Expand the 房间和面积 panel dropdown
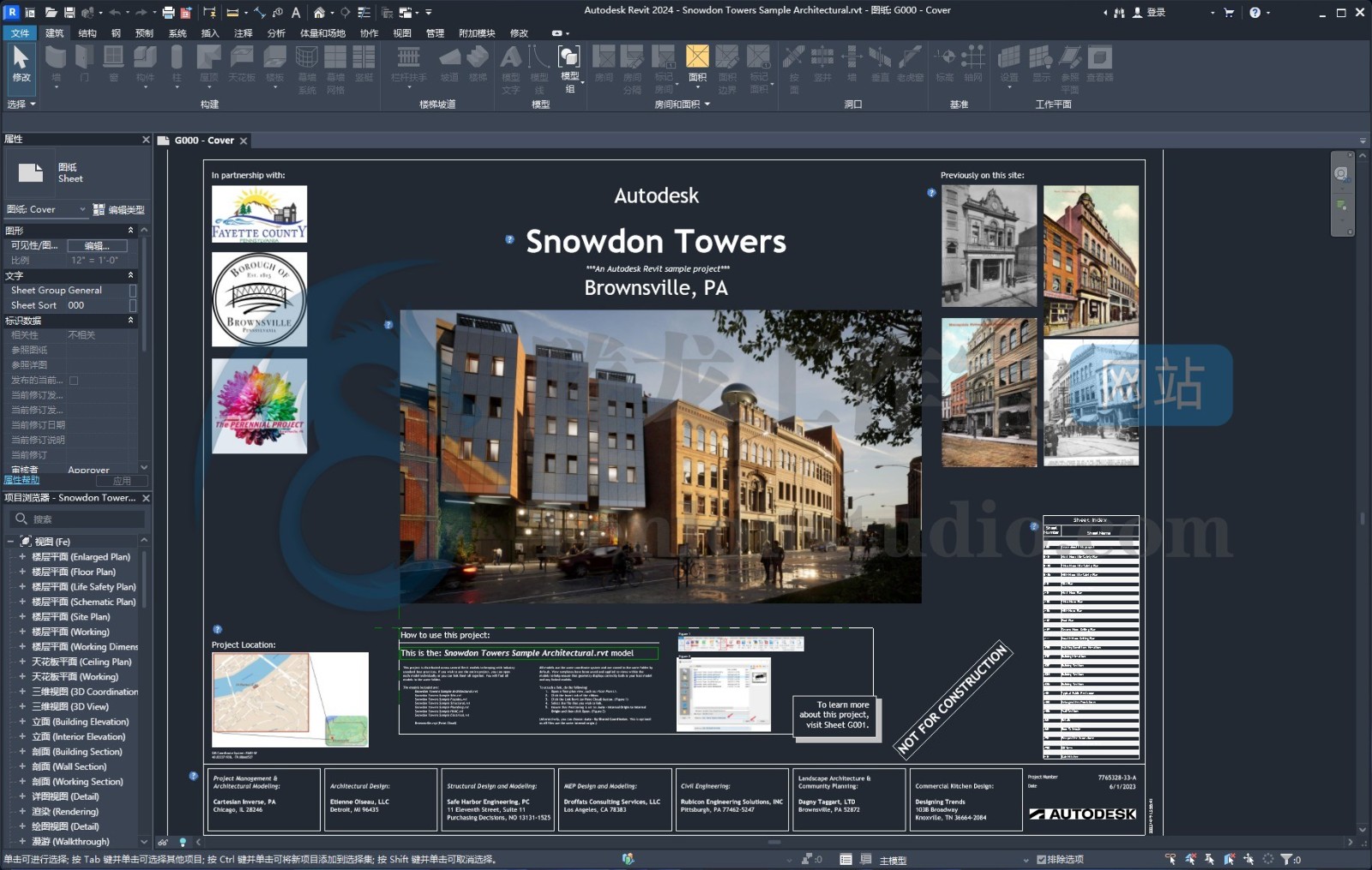The image size is (1372, 870). pos(683,105)
